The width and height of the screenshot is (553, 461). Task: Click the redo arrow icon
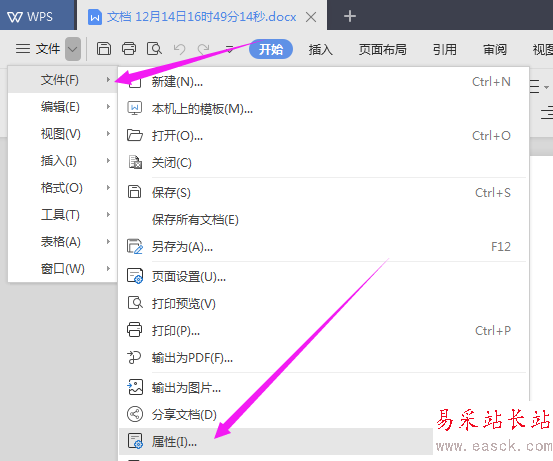203,49
